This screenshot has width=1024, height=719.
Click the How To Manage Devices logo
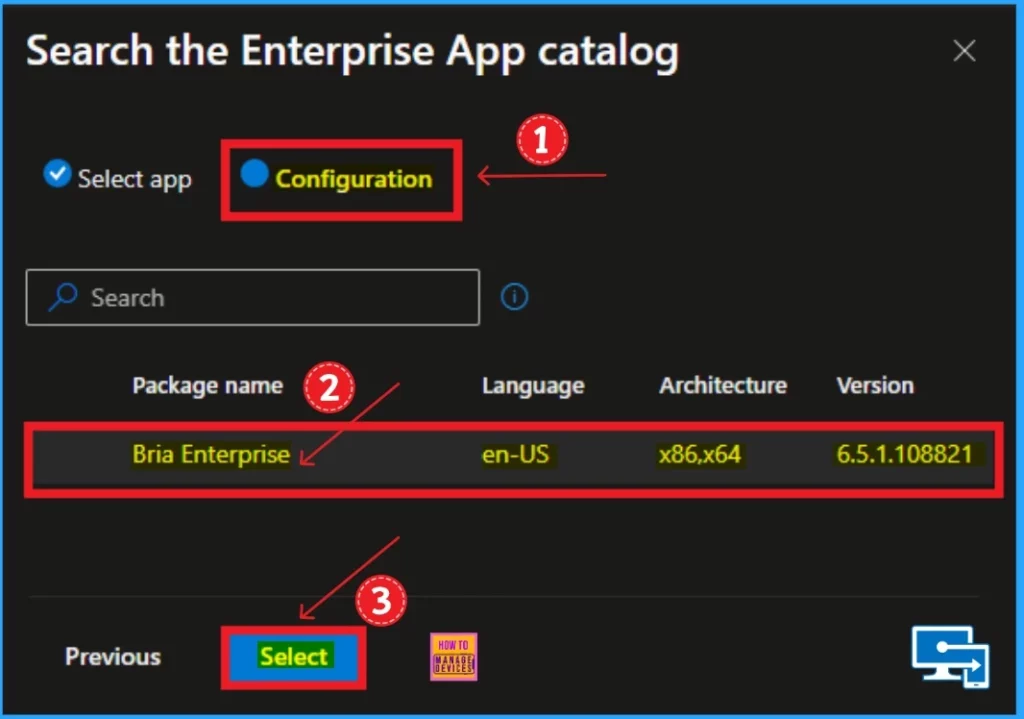[x=453, y=657]
